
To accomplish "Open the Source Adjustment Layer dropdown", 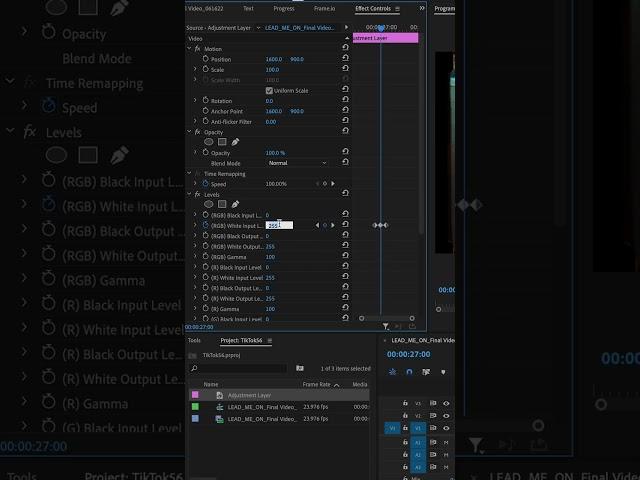I will click(x=258, y=28).
